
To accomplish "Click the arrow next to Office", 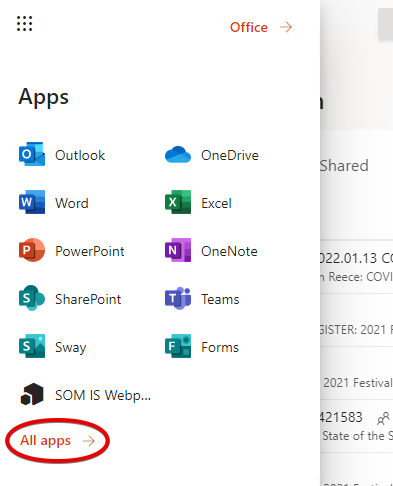I will (286, 27).
